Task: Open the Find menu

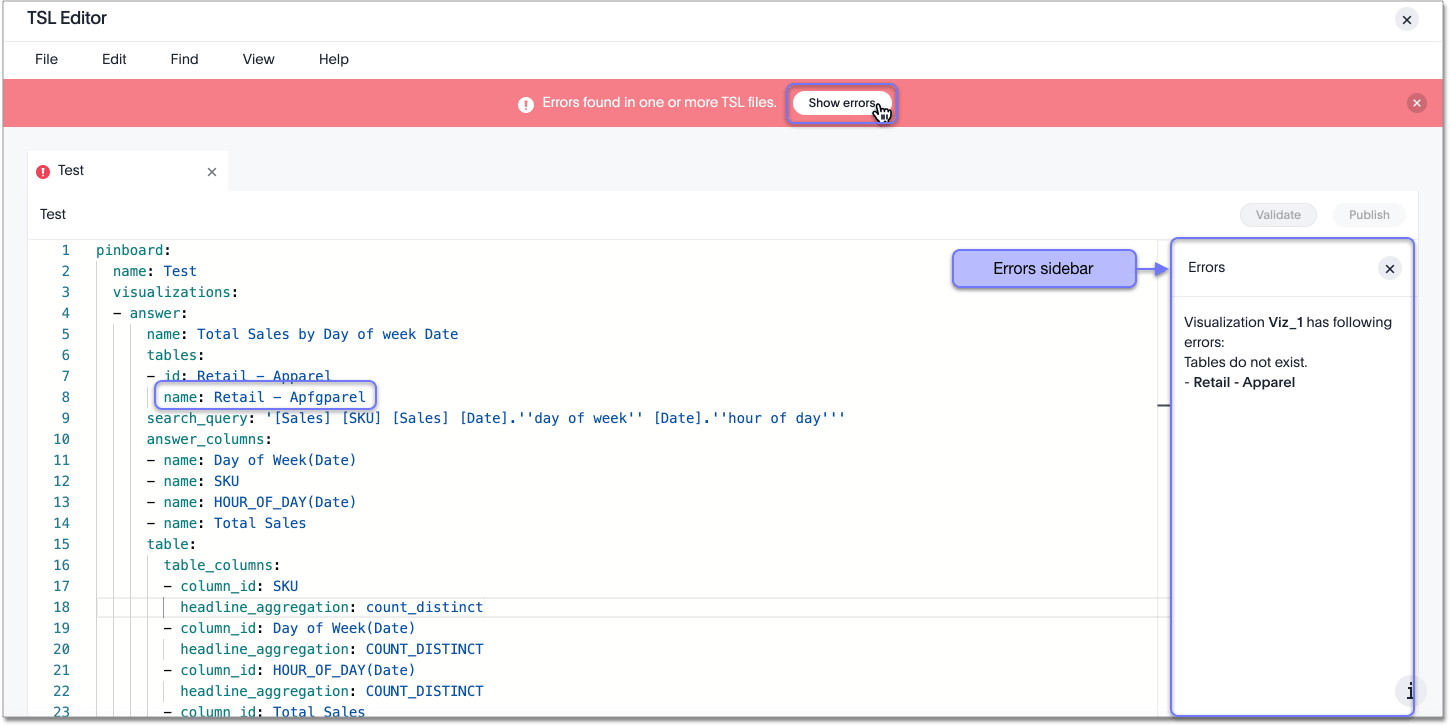Action: pyautogui.click(x=184, y=59)
